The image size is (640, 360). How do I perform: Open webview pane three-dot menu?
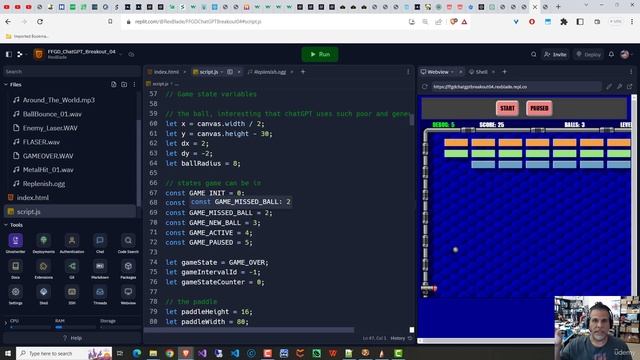(631, 72)
